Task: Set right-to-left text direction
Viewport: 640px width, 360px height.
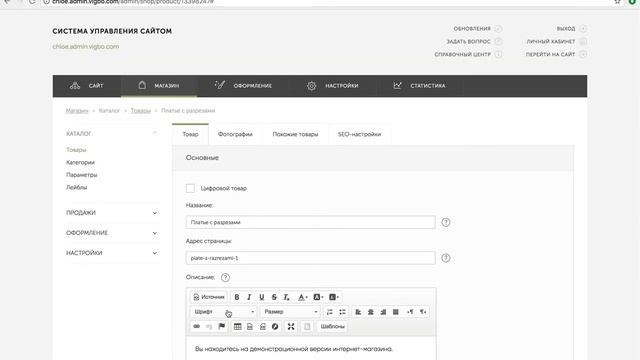Action: 423,312
